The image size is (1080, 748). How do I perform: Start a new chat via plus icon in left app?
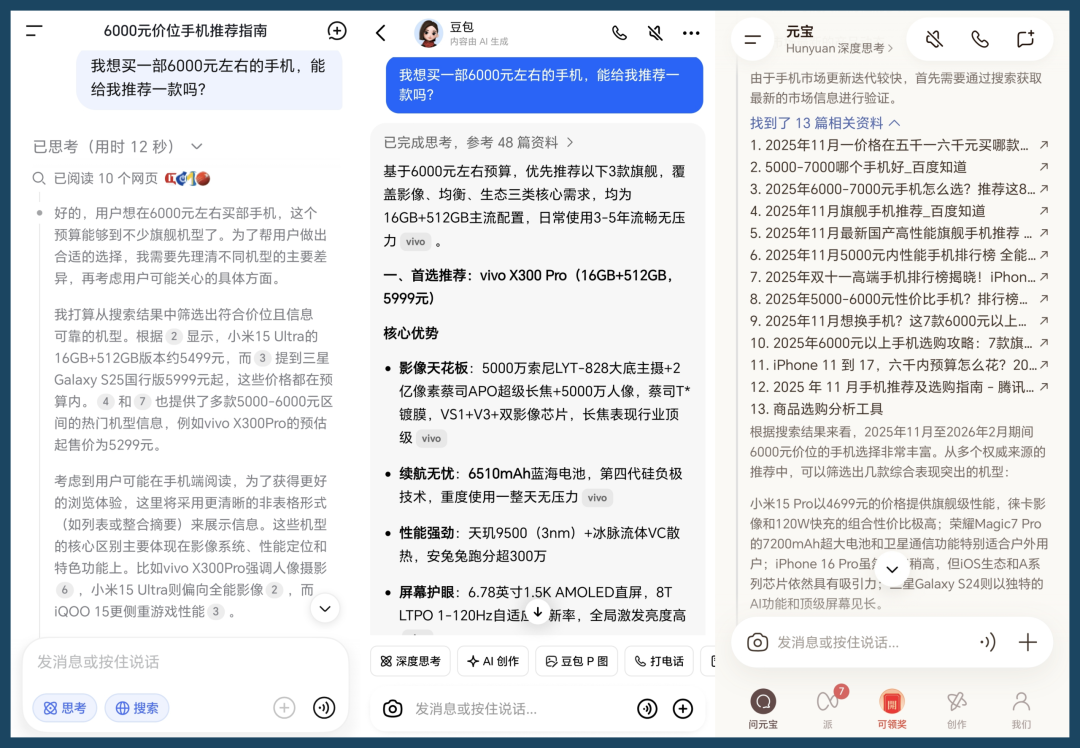pos(336,31)
